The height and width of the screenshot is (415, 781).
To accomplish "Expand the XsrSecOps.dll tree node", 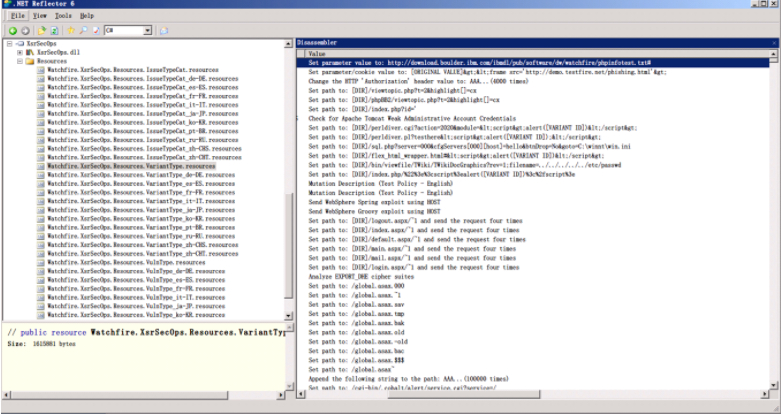I will [18, 52].
